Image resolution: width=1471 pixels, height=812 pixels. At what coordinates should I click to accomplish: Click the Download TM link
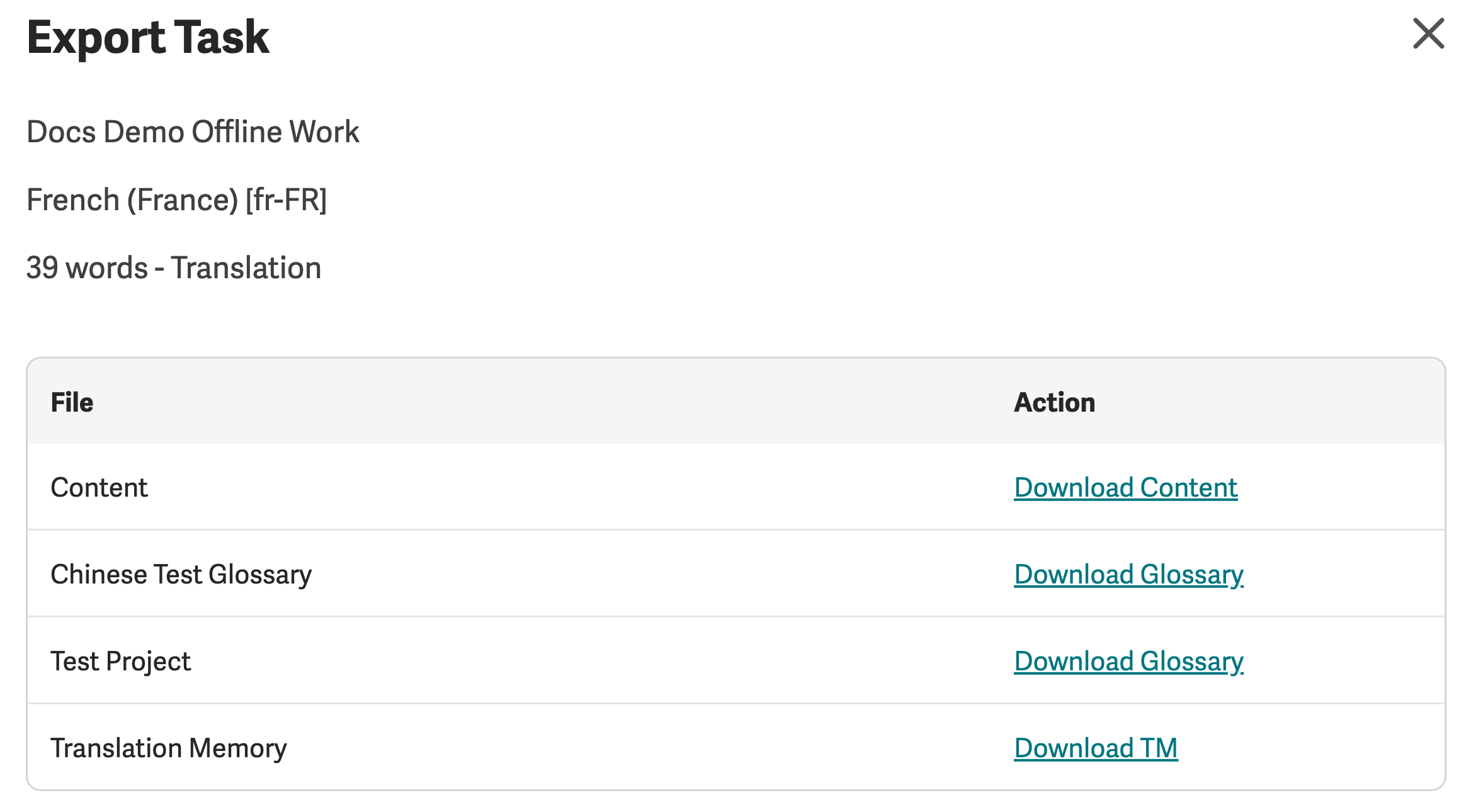1096,748
